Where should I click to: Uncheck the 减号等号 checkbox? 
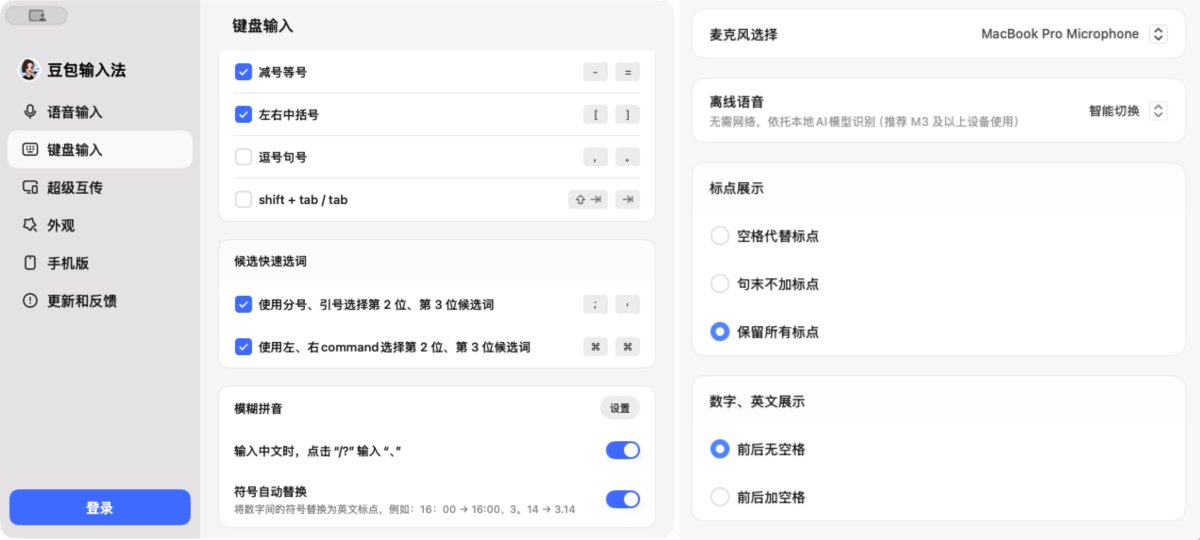click(x=243, y=72)
